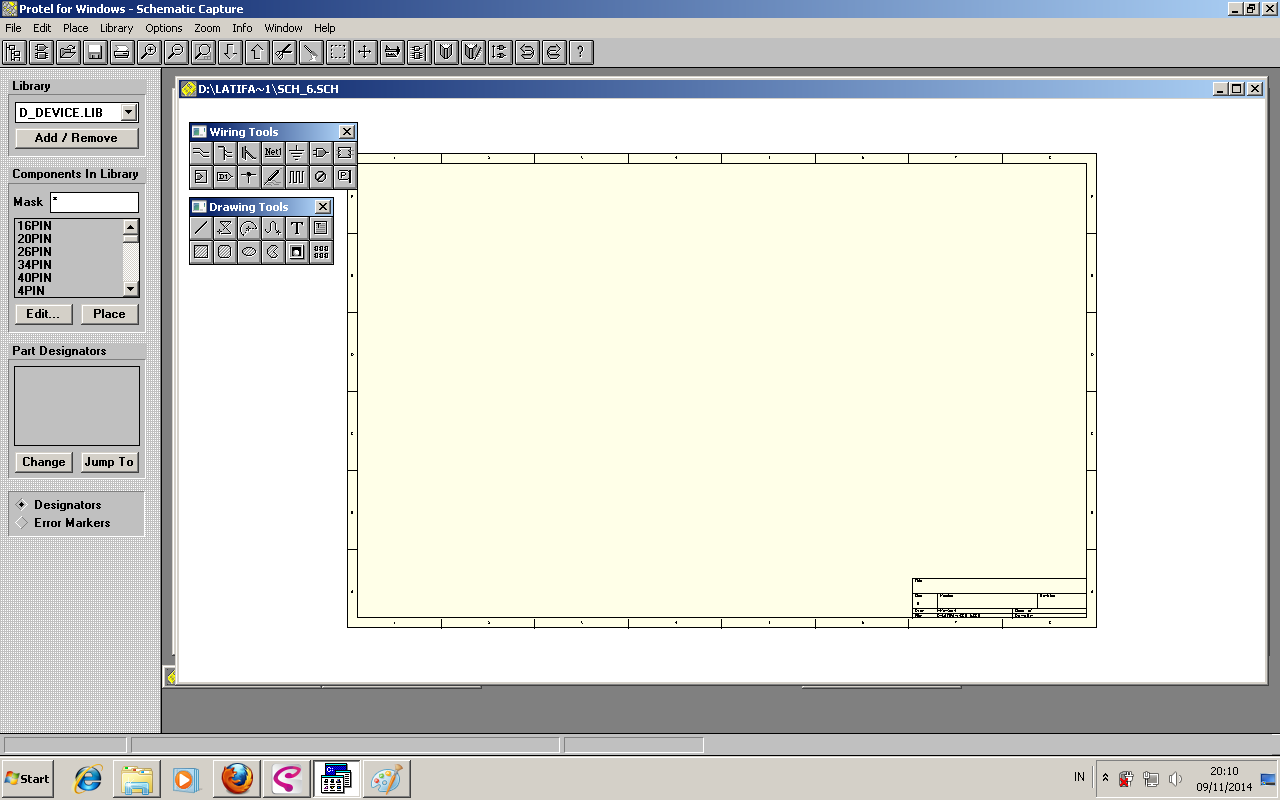Select the elliptical Arc drawing tool
The height and width of the screenshot is (800, 1280).
(x=249, y=228)
